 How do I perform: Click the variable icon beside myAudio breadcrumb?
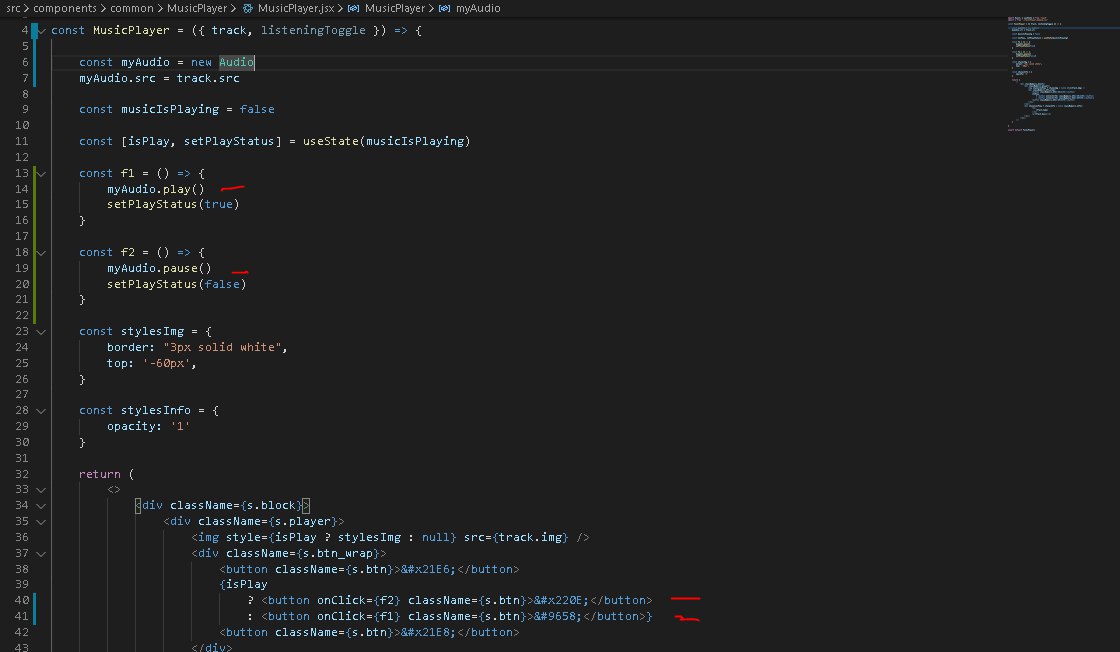click(x=445, y=8)
